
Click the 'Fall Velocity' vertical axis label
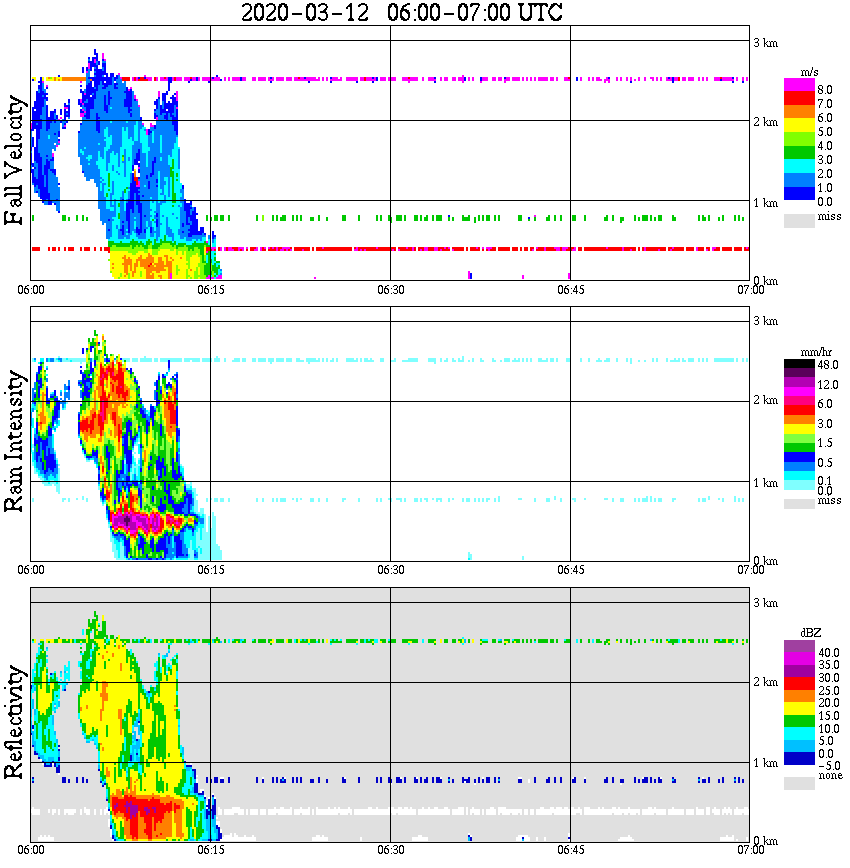14,160
